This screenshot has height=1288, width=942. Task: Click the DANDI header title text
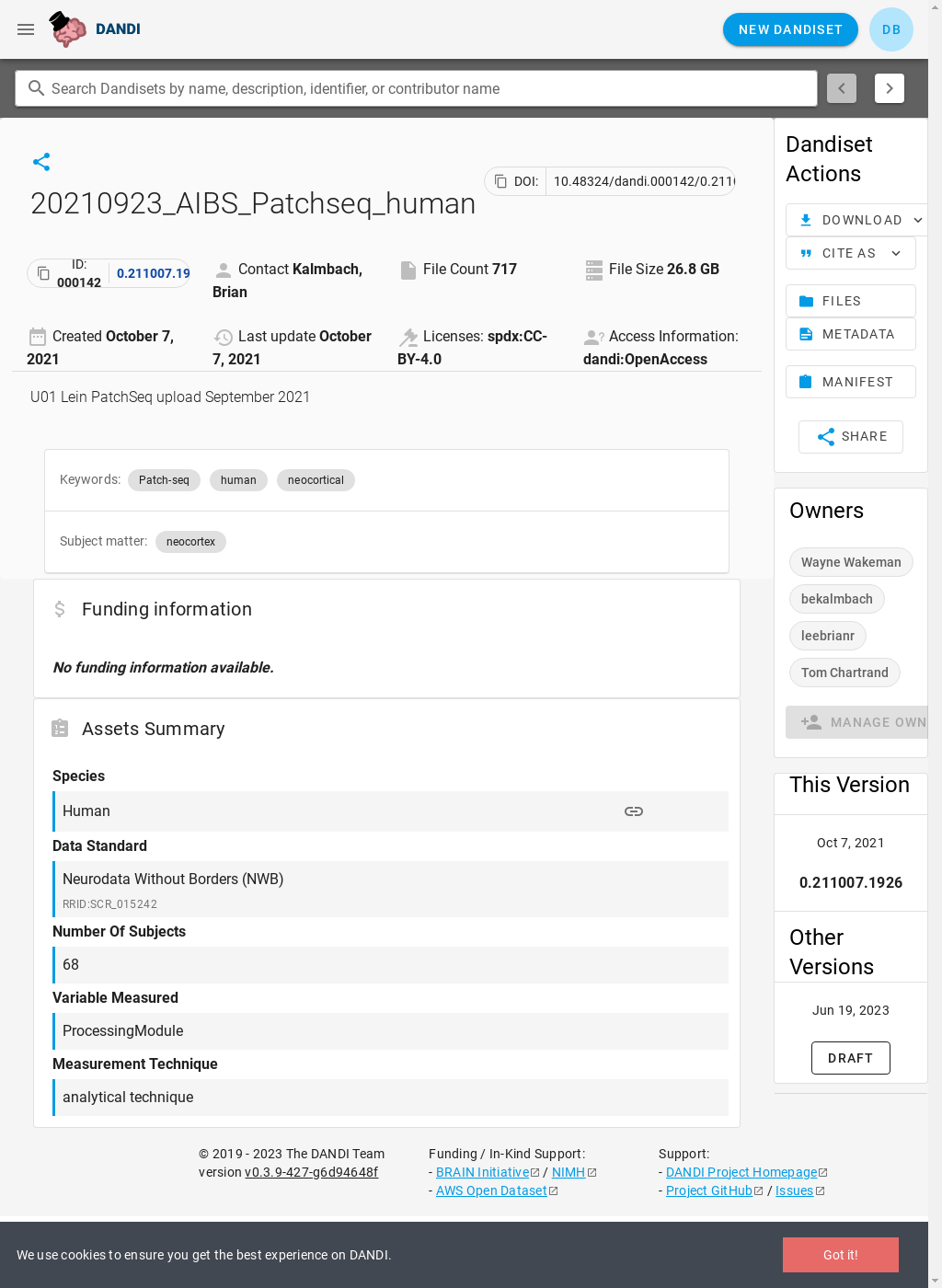[118, 29]
